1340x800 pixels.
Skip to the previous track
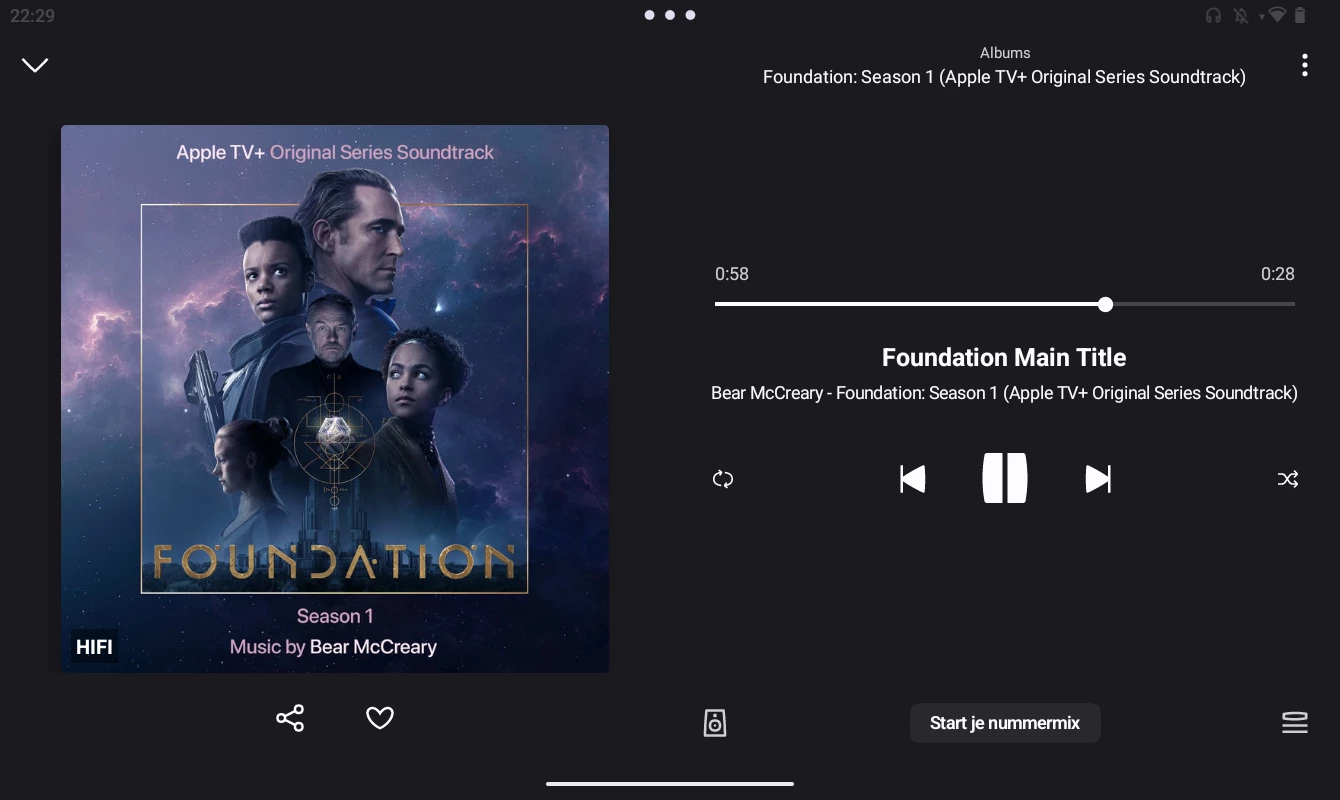tap(912, 479)
